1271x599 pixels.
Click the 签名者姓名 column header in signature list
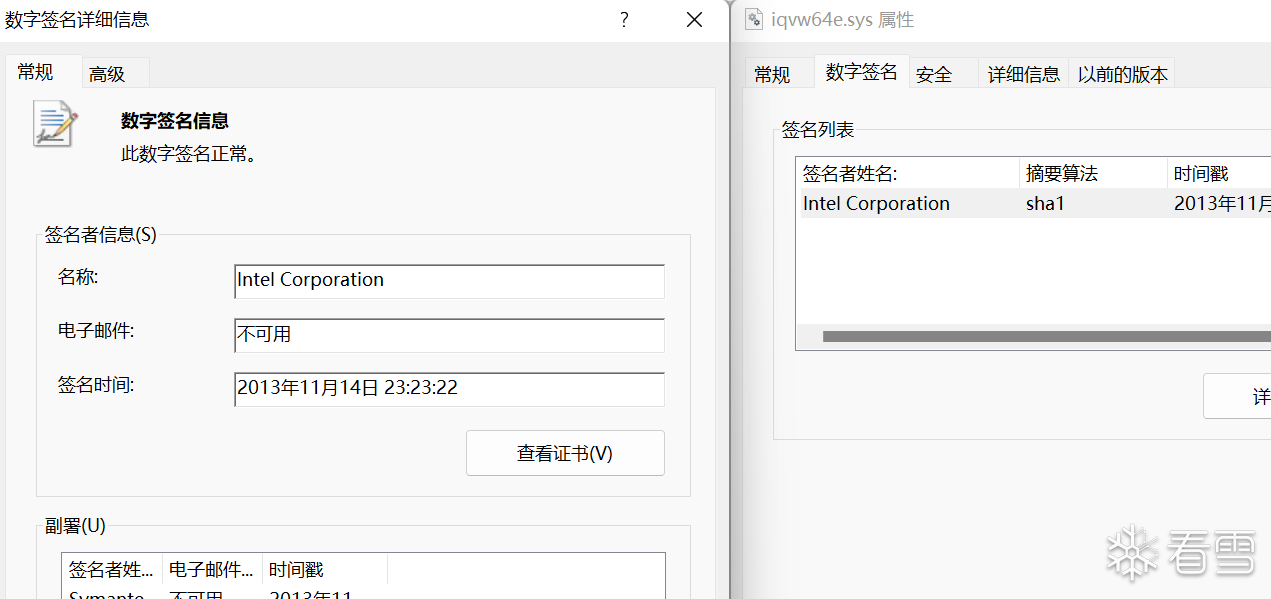pos(907,174)
